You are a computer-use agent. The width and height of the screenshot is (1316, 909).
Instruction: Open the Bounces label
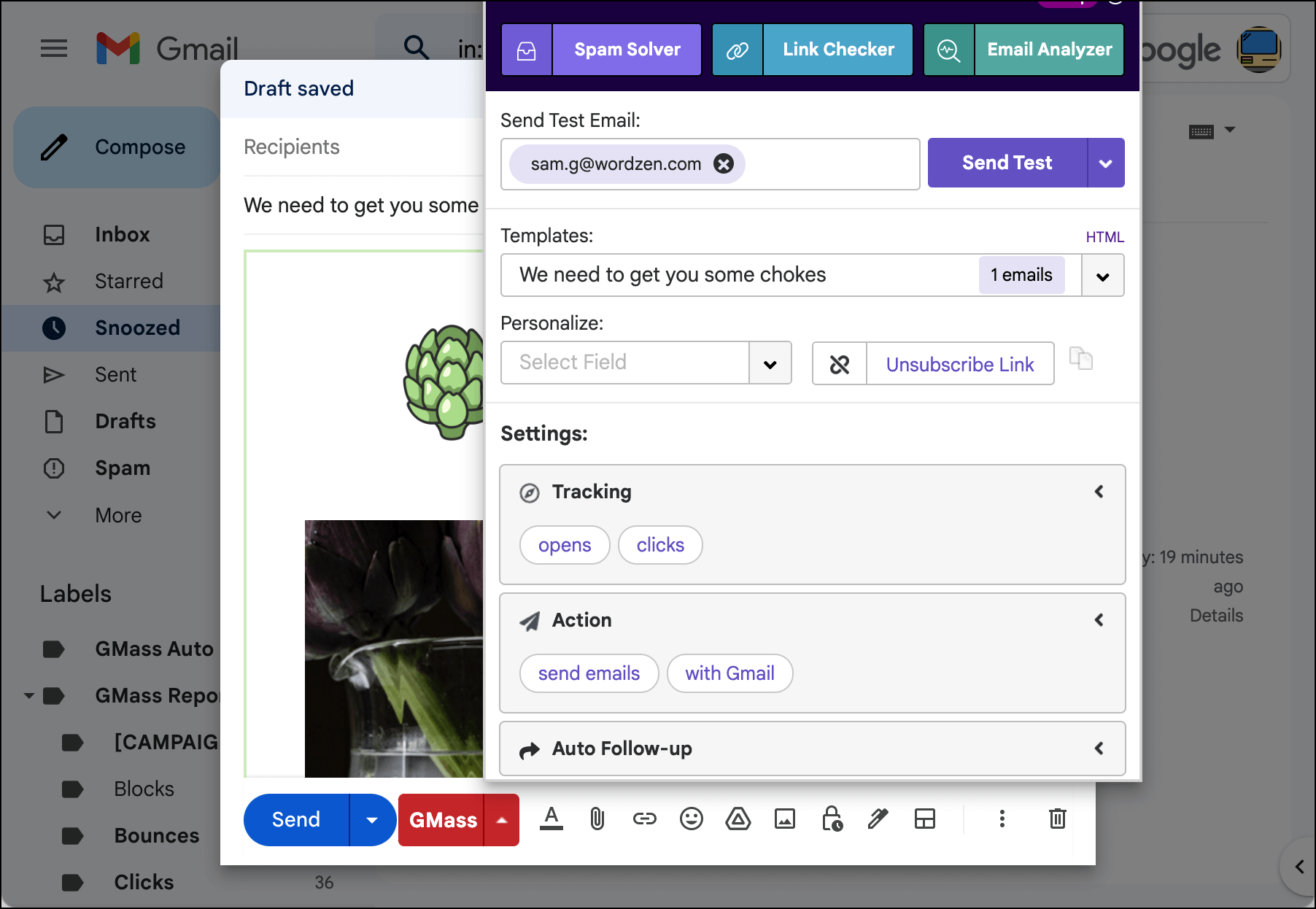156,835
